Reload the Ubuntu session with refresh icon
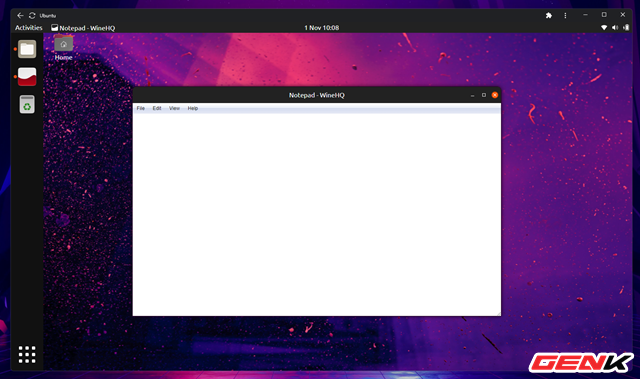 point(32,16)
